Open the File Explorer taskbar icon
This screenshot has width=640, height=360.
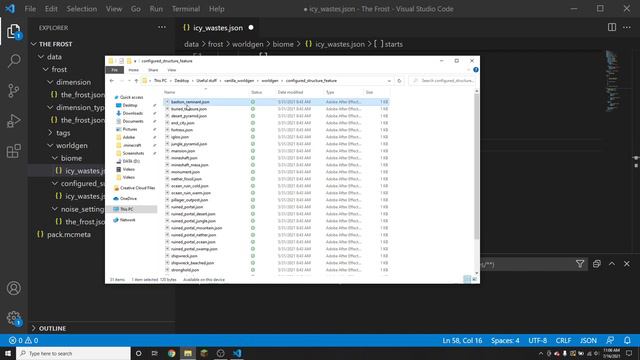coord(188,353)
